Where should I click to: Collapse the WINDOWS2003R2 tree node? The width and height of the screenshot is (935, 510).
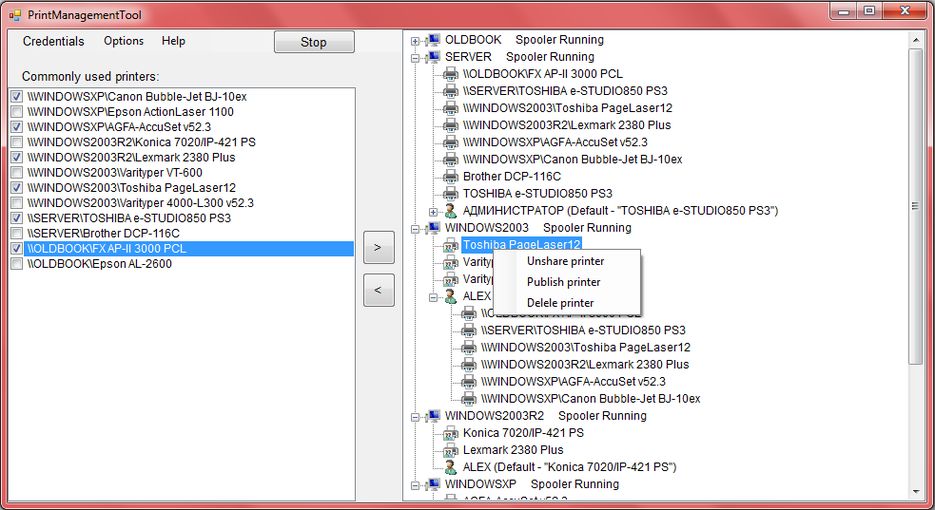[416, 417]
